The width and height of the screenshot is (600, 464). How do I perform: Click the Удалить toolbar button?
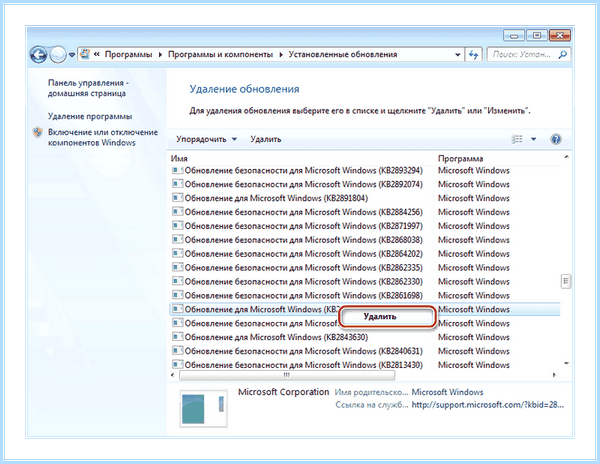tap(266, 139)
